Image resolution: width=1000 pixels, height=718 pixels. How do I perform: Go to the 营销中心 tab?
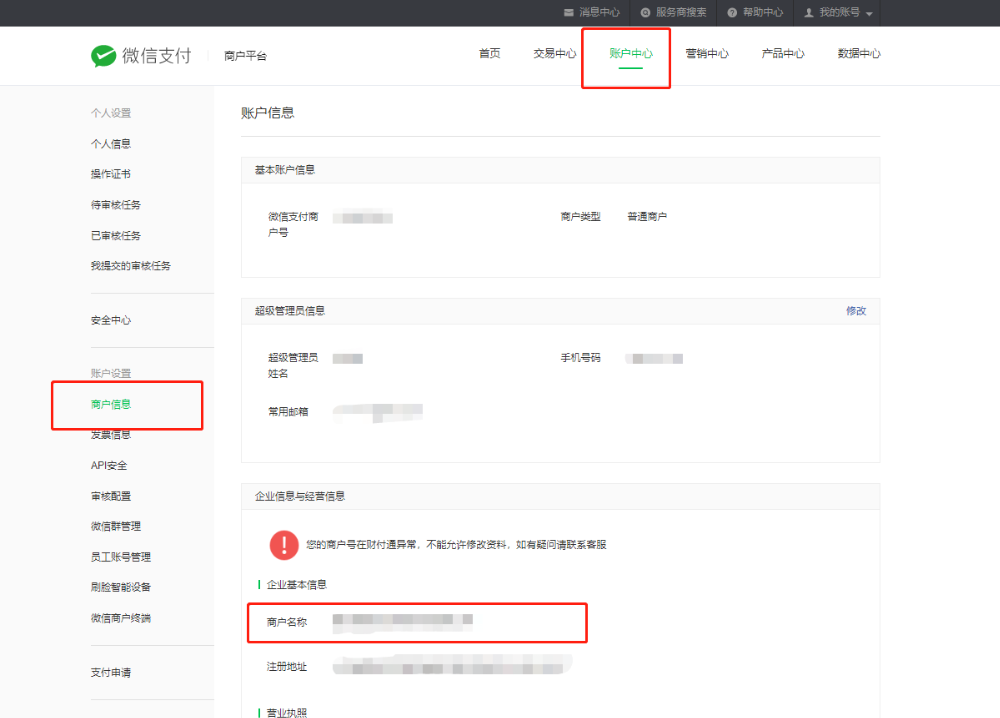point(706,54)
